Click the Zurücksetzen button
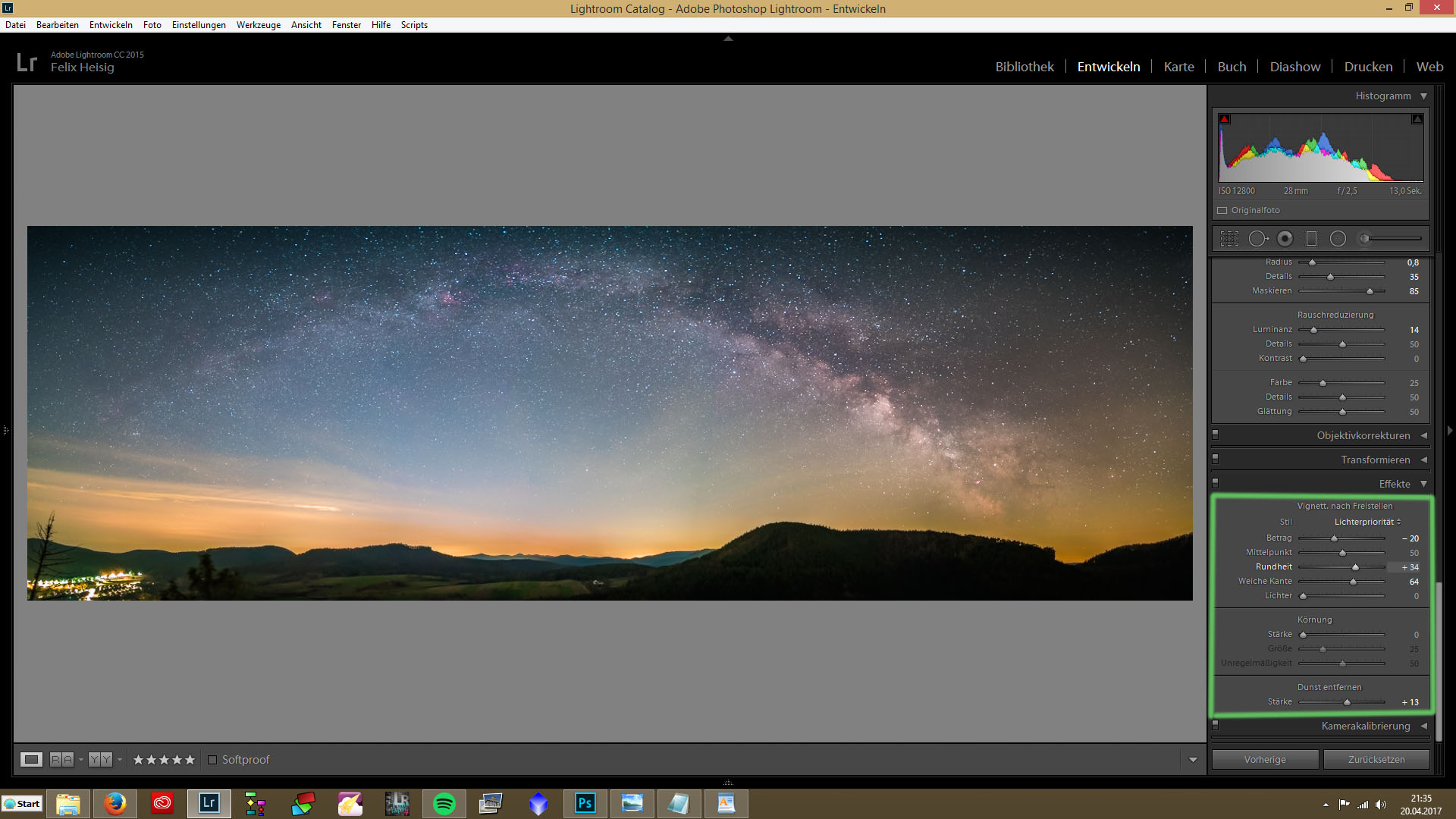1456x819 pixels. 1376,759
